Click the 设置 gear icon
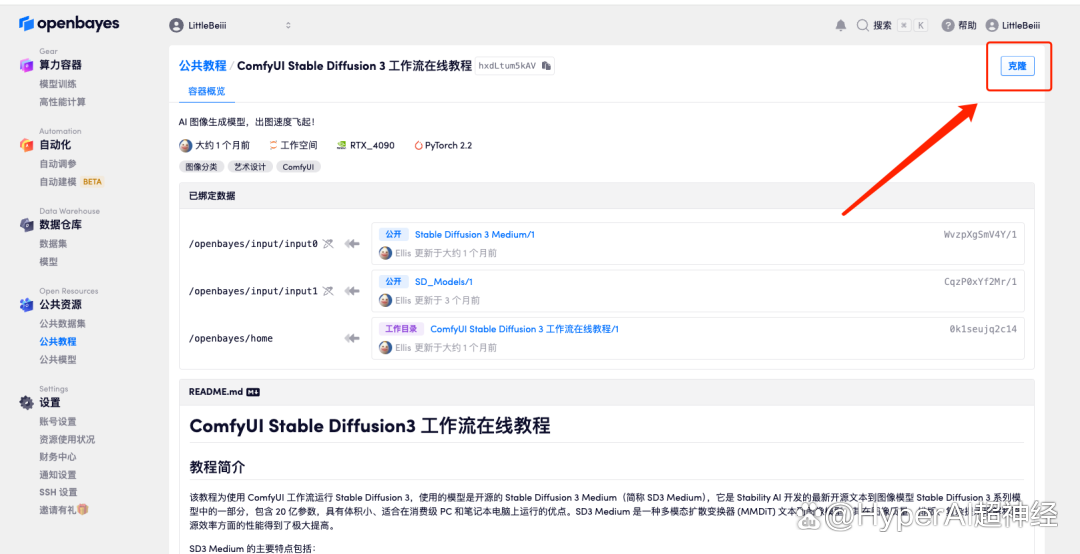 point(26,403)
